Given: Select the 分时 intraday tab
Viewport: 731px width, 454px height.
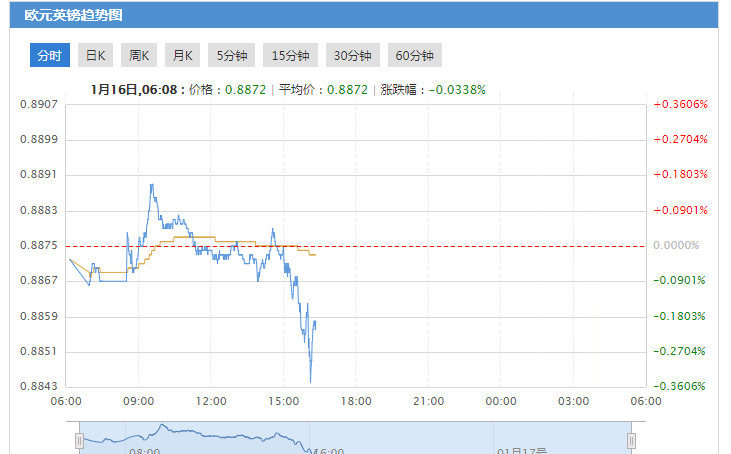Looking at the screenshot, I should [x=49, y=56].
